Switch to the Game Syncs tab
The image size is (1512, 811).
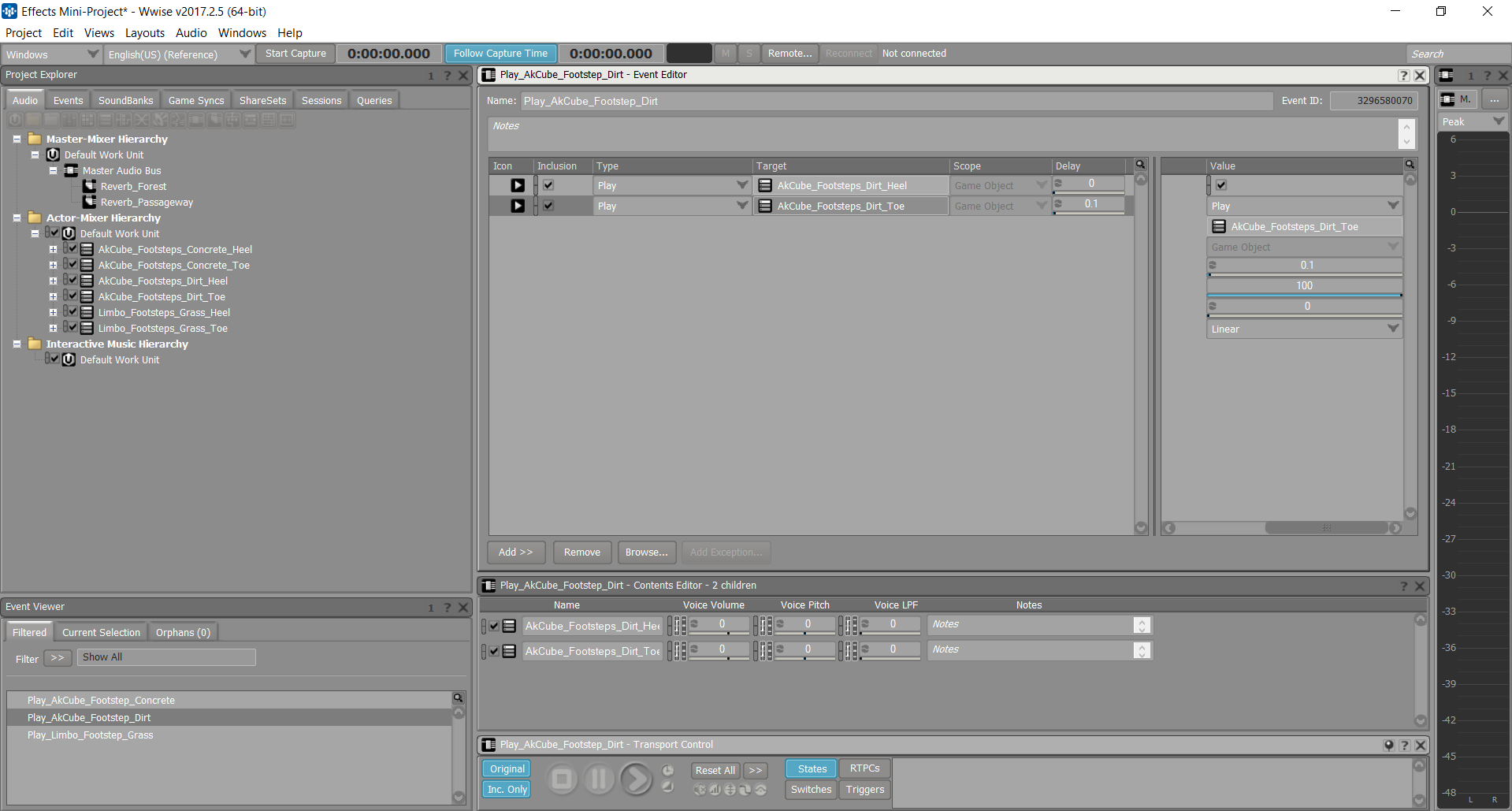(196, 101)
